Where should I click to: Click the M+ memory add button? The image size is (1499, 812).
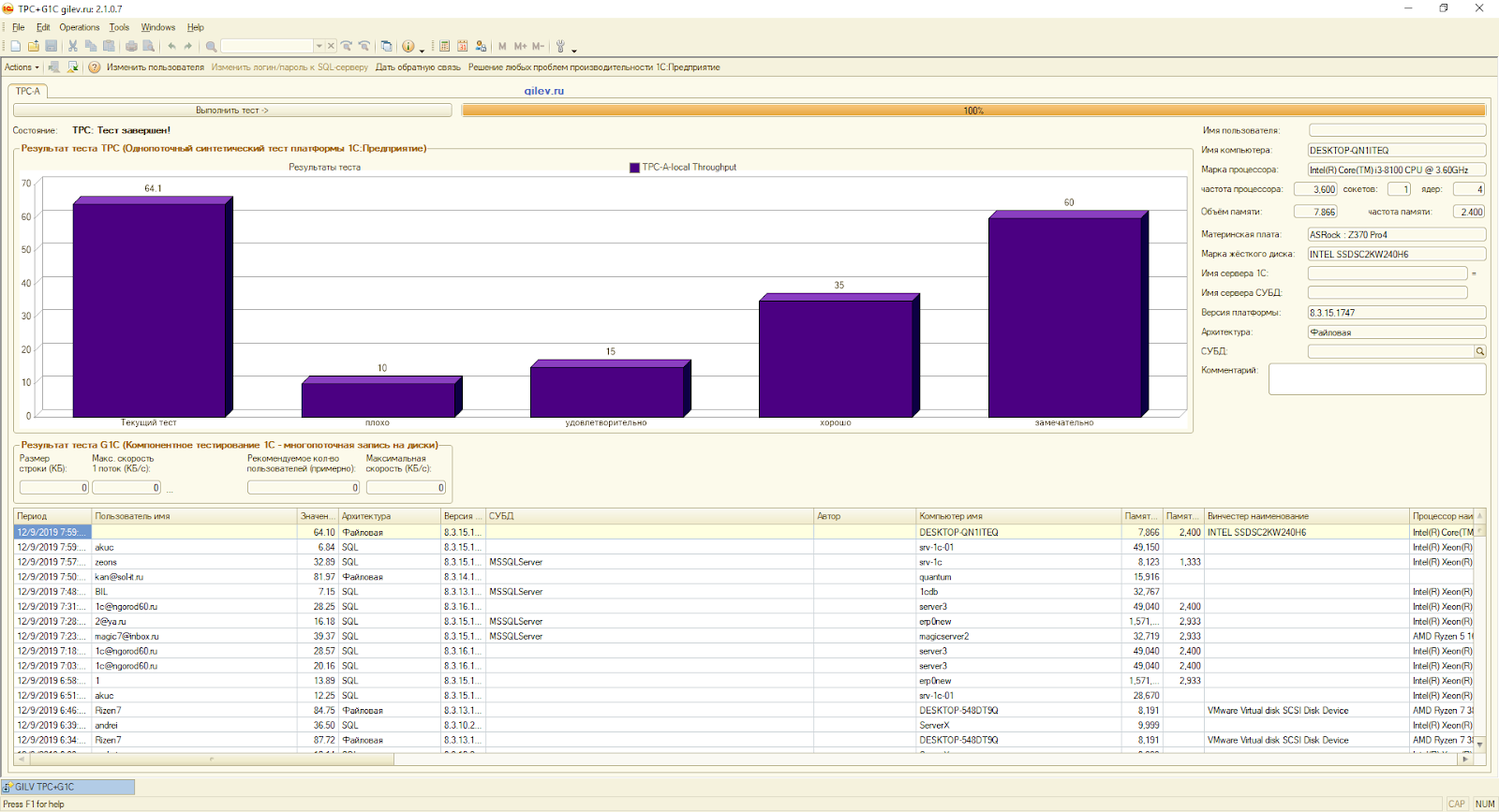520,46
